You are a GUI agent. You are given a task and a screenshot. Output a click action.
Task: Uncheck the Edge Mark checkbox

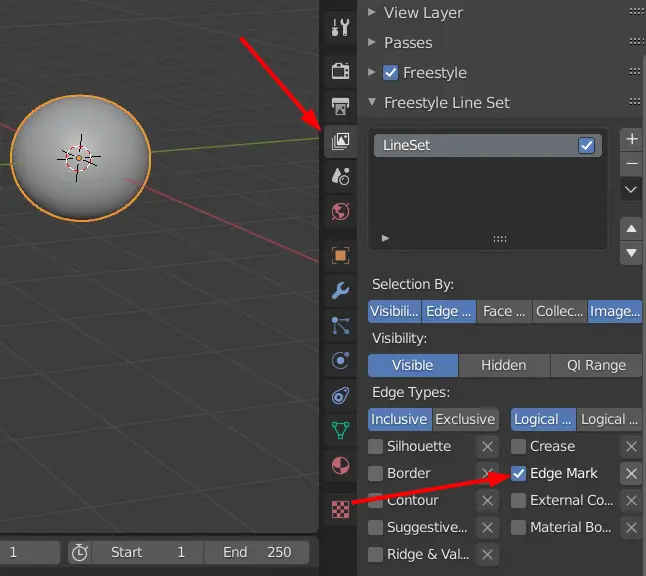518,473
